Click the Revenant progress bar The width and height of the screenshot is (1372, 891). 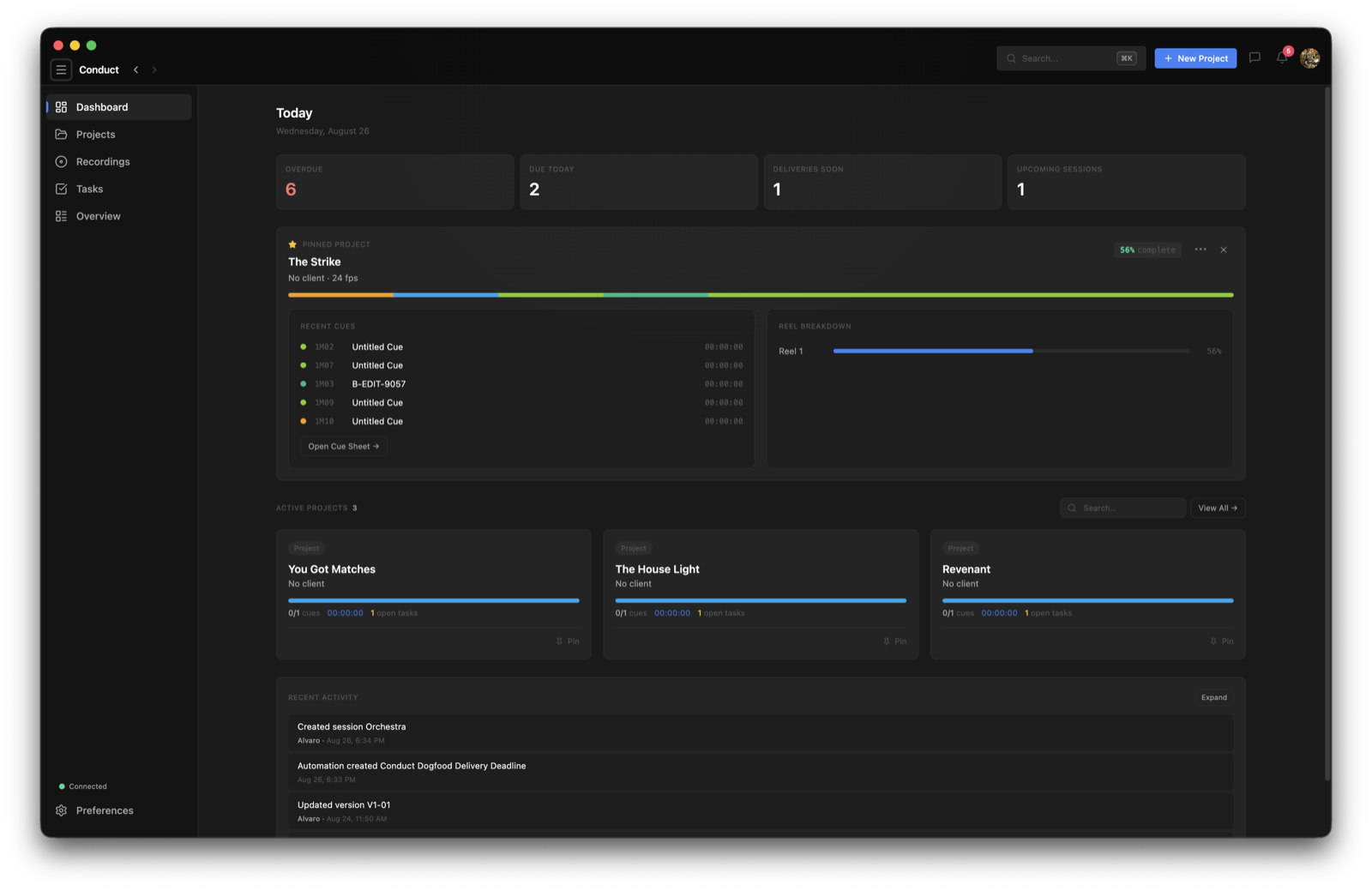[1088, 600]
